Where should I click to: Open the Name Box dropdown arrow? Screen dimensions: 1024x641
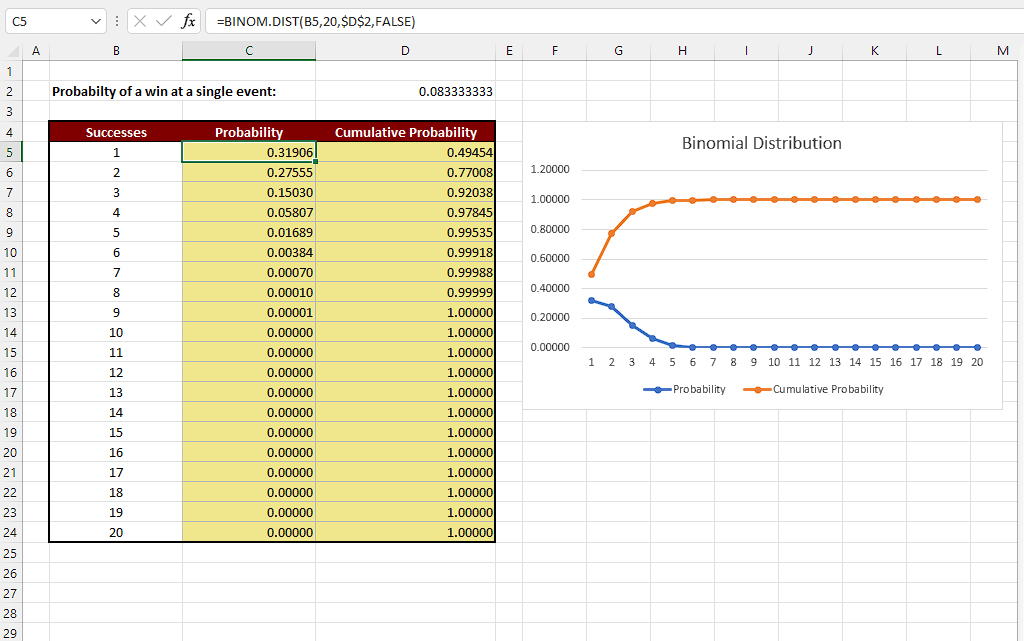pyautogui.click(x=96, y=21)
